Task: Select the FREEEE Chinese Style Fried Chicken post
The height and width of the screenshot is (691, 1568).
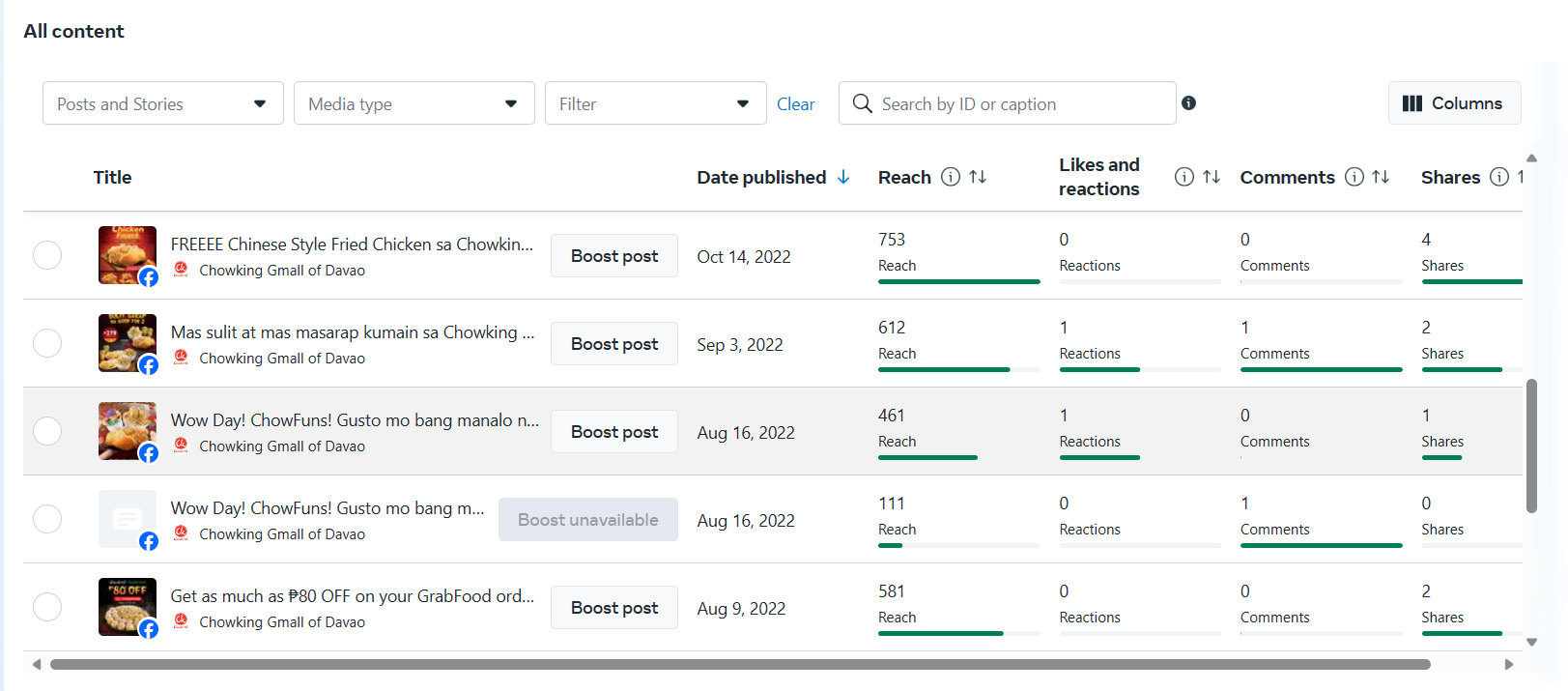Action: pyautogui.click(x=47, y=255)
